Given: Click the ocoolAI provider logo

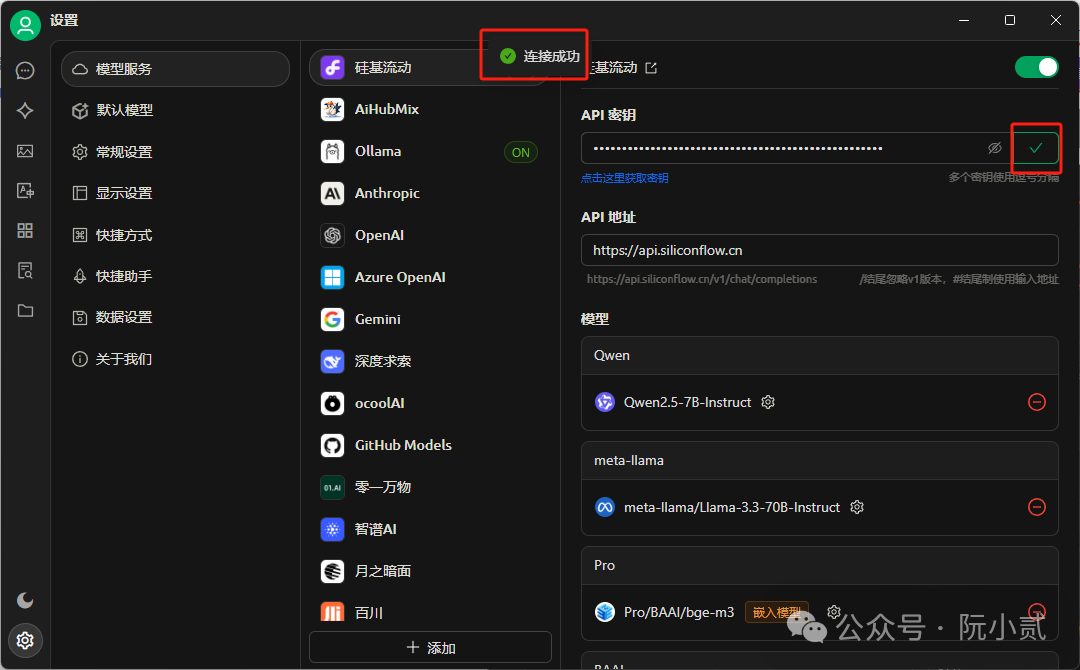Looking at the screenshot, I should pyautogui.click(x=333, y=404).
